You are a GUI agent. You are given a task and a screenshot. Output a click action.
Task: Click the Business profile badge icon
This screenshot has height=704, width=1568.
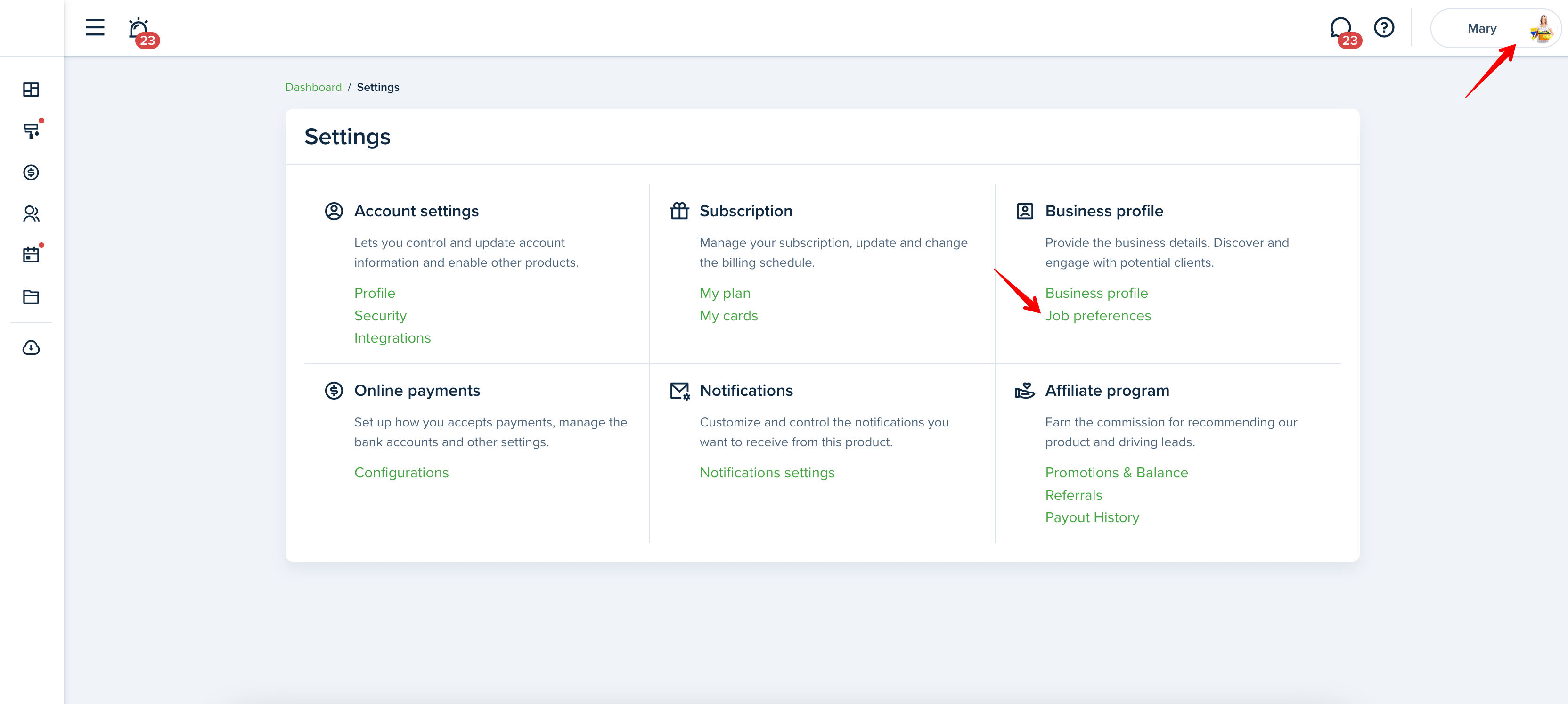(x=1025, y=211)
